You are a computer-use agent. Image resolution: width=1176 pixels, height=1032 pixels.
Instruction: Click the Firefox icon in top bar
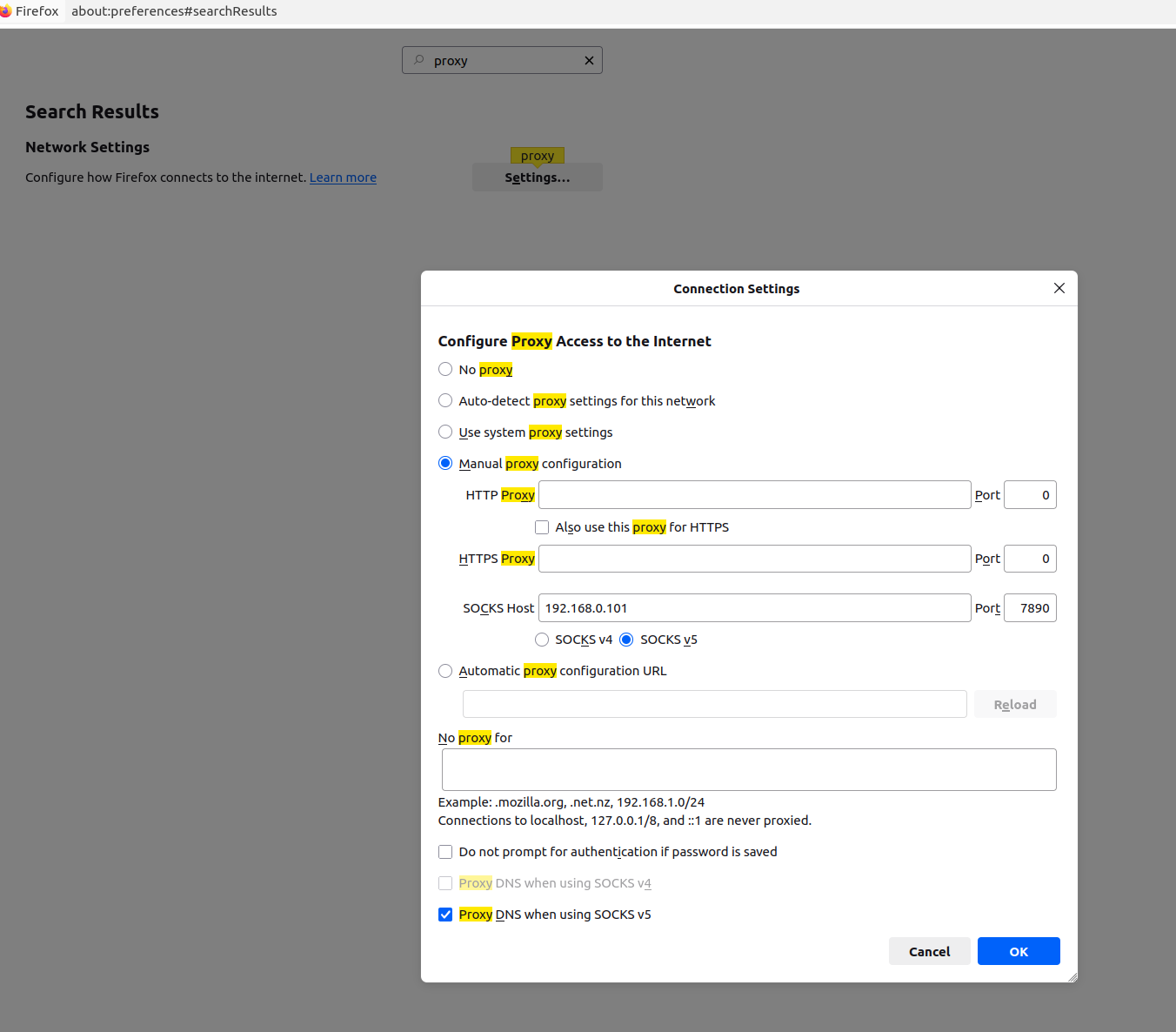pos(5,11)
